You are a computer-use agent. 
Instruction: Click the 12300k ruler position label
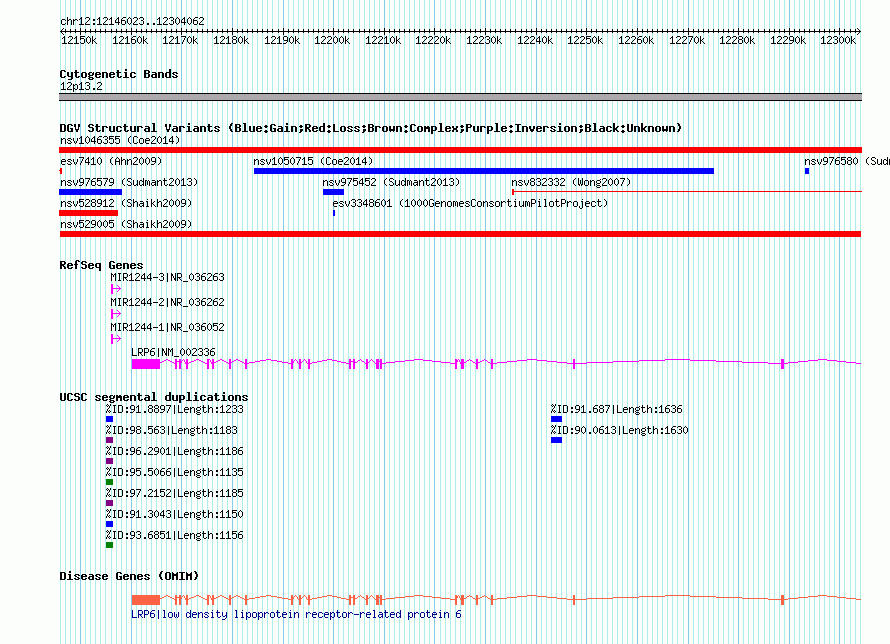[838, 40]
